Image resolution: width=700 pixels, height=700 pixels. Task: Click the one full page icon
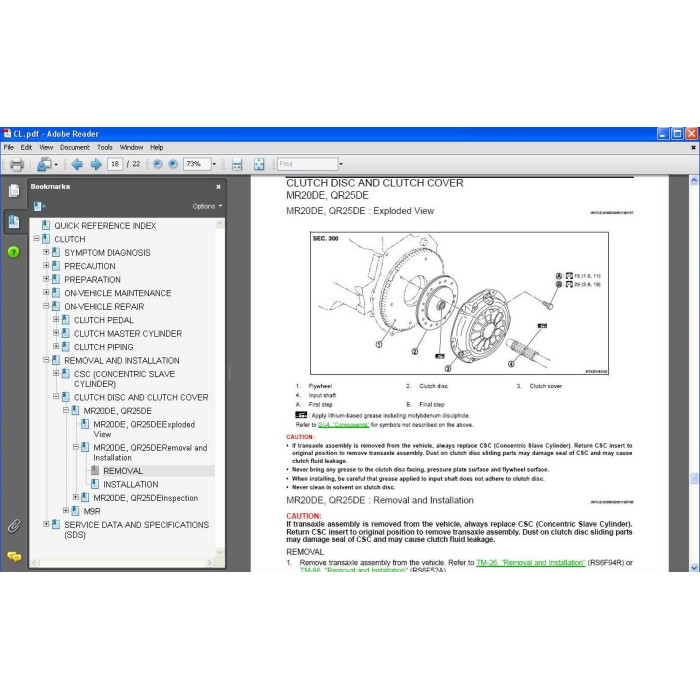click(x=259, y=164)
